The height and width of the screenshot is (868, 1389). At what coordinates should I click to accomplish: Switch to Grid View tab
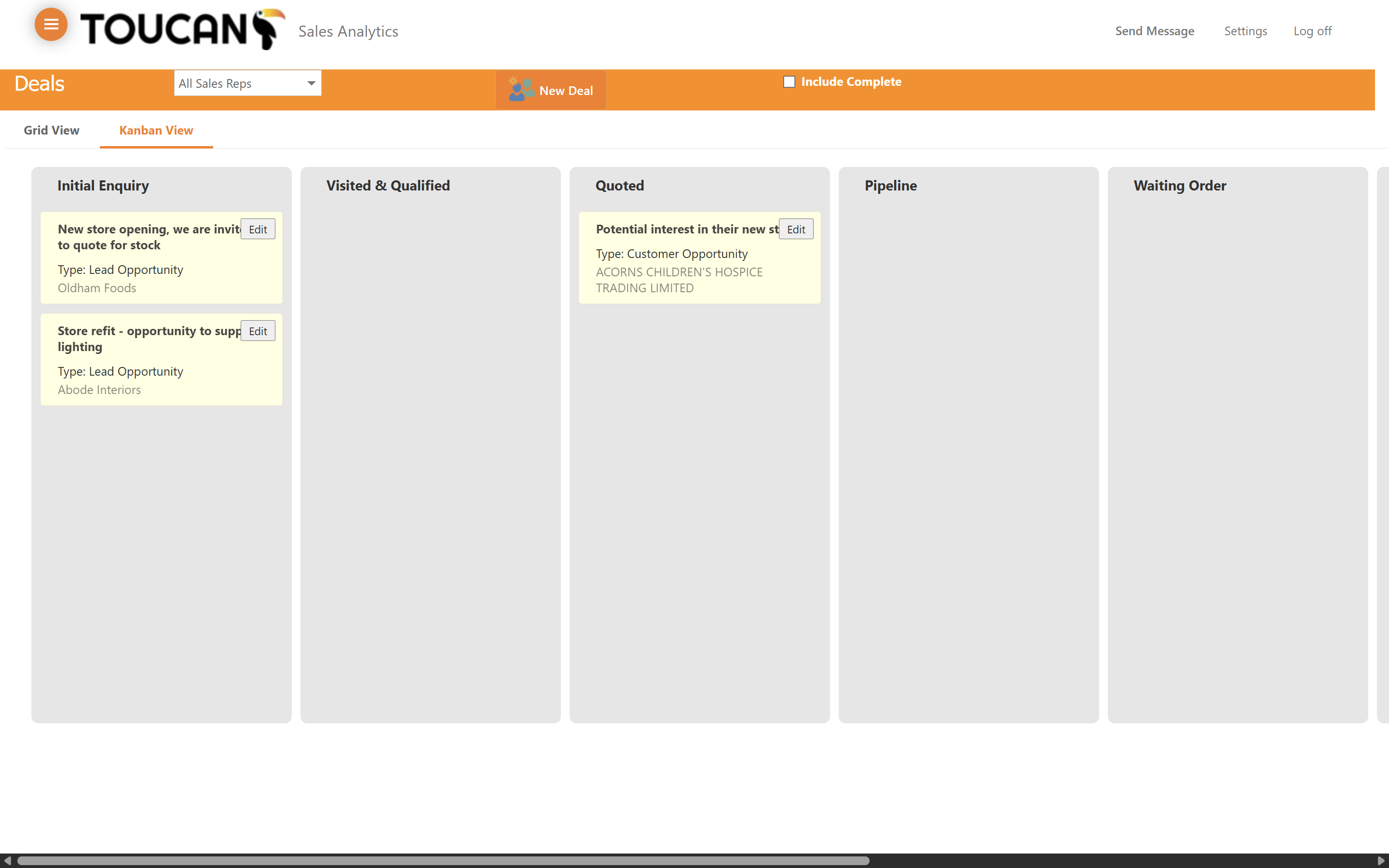pyautogui.click(x=52, y=130)
